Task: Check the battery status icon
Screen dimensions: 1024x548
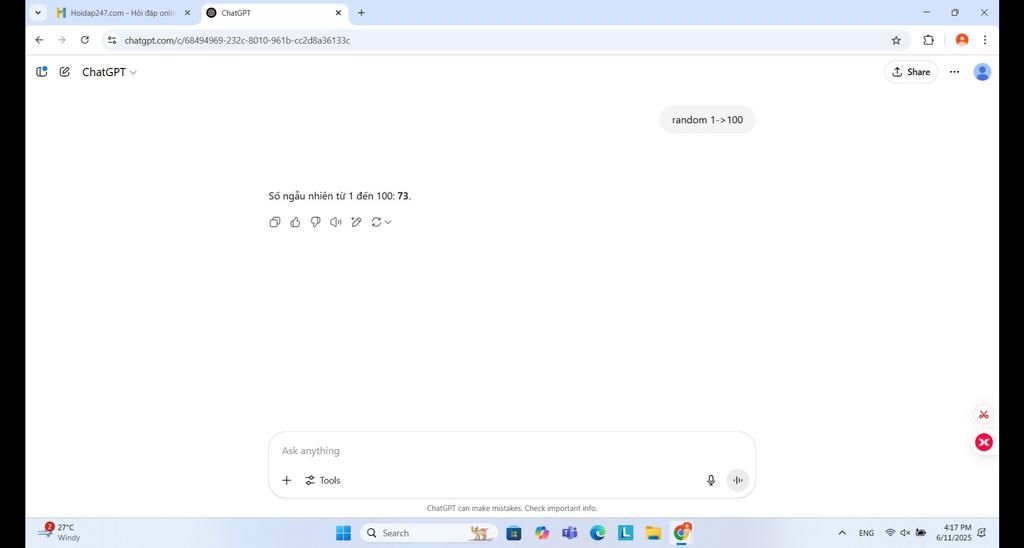Action: [921, 533]
